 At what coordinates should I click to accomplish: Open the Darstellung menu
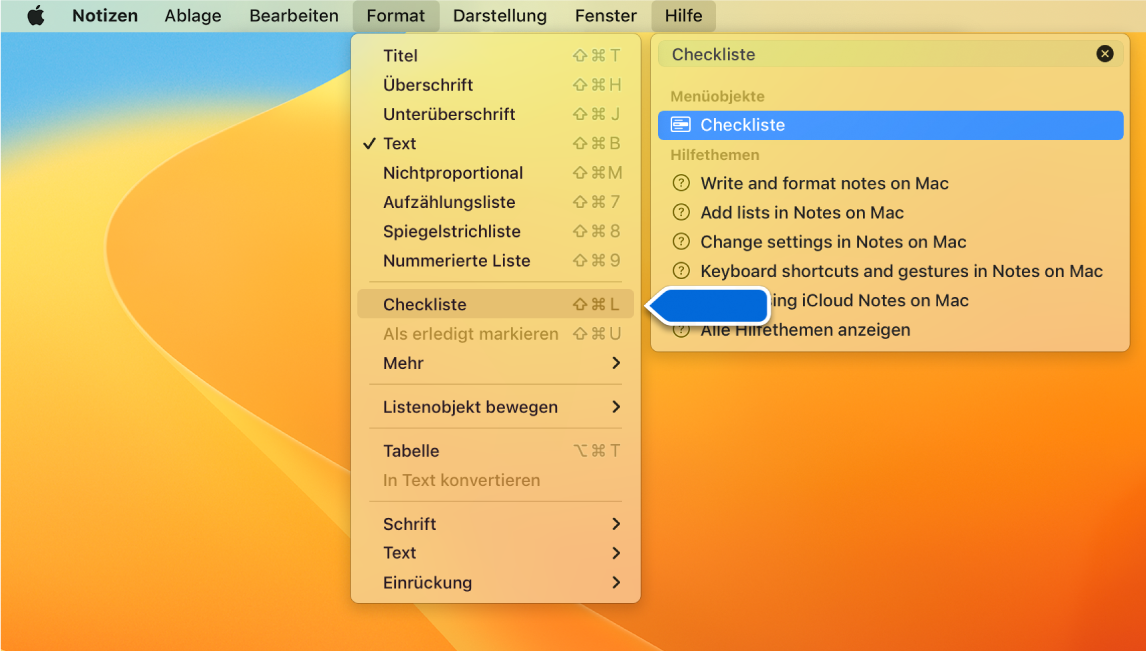499,15
